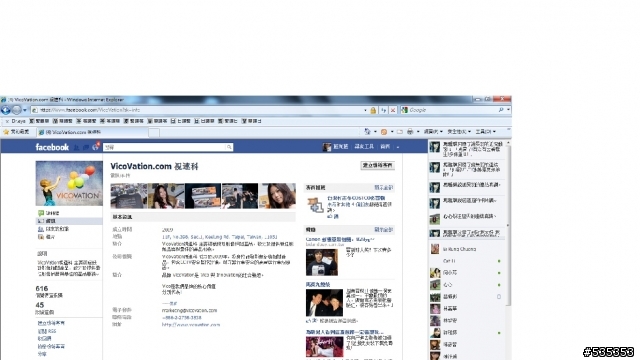Click the RSS subscribe link in sidebar
This screenshot has height=360, width=640.
point(47,331)
